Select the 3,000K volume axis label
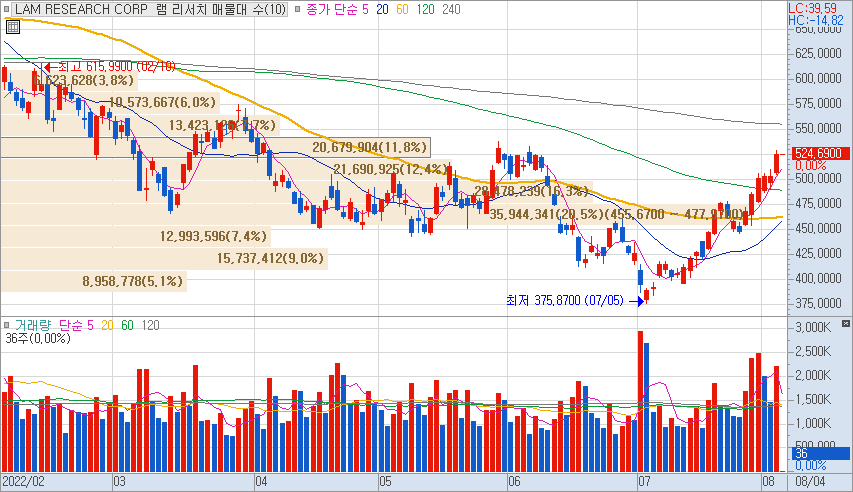 coord(813,328)
